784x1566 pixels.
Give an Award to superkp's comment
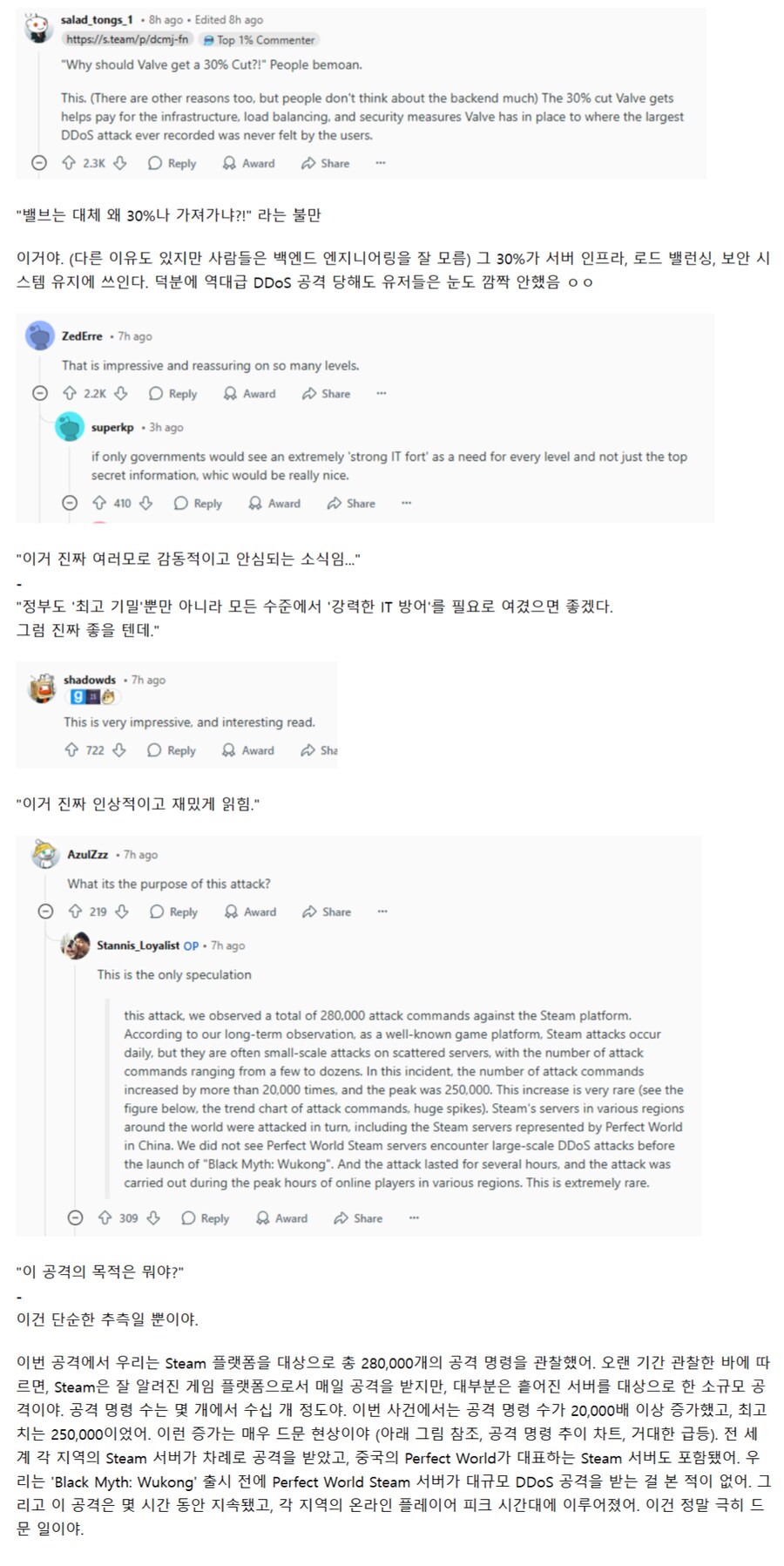(276, 504)
